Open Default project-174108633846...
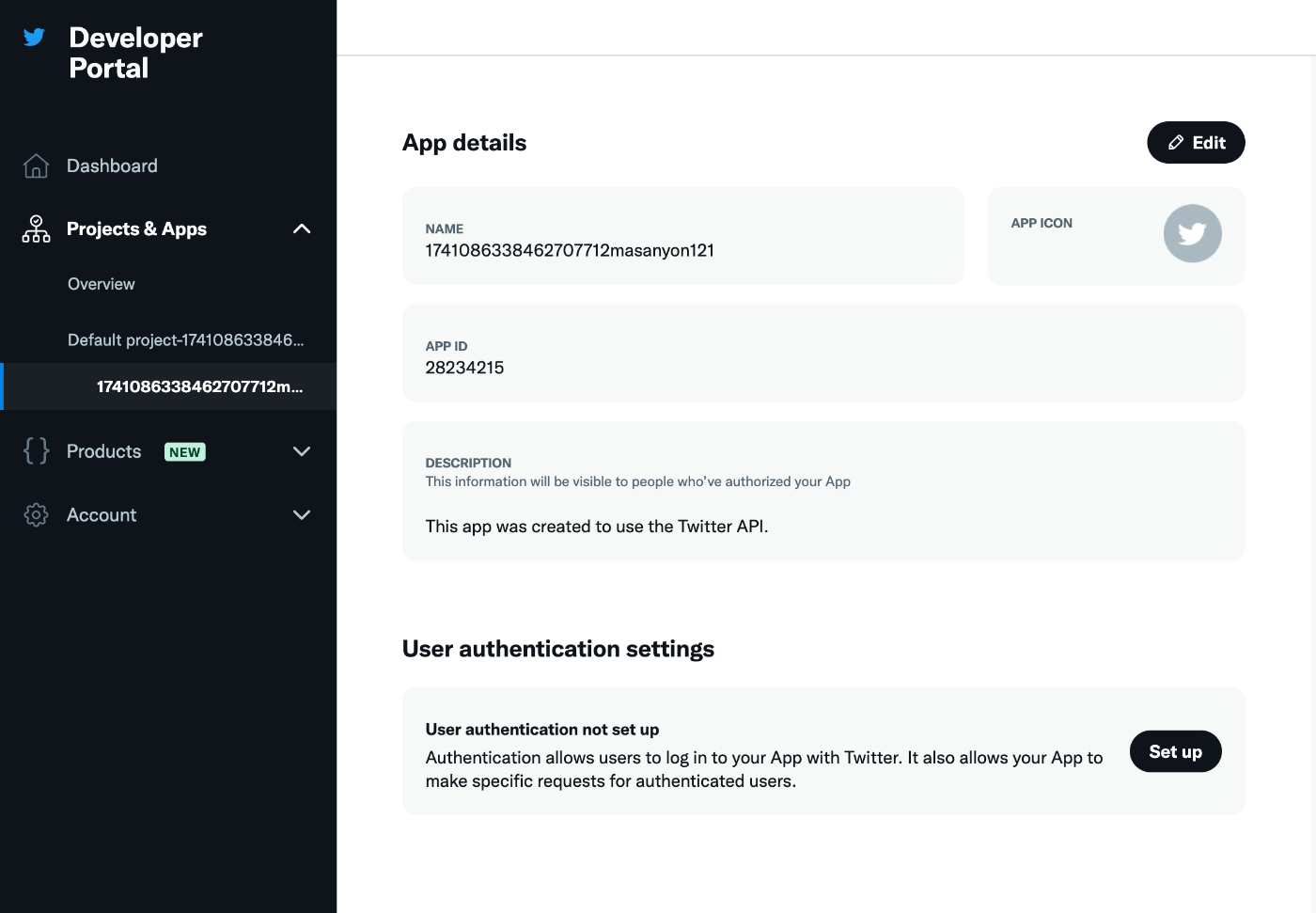 pos(185,339)
